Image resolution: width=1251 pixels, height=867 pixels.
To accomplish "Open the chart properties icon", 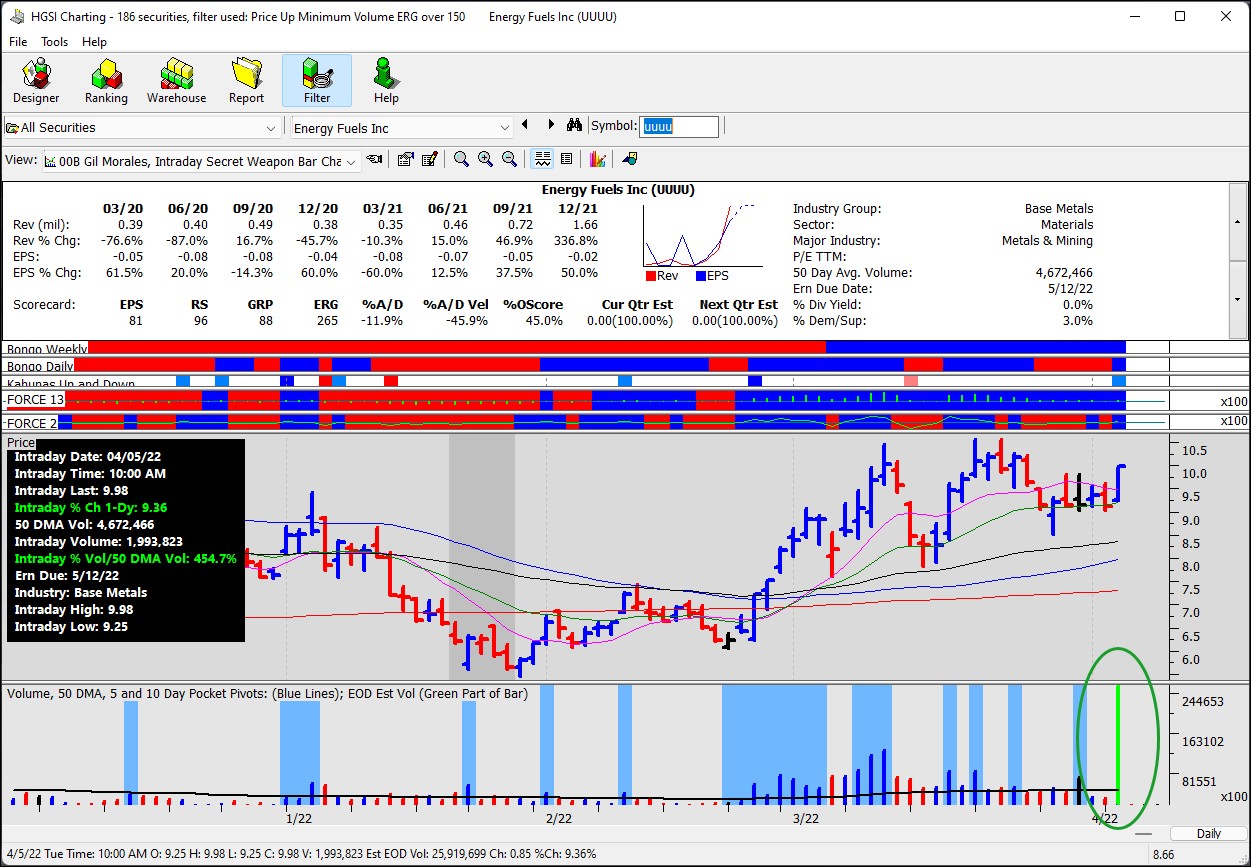I will click(405, 159).
